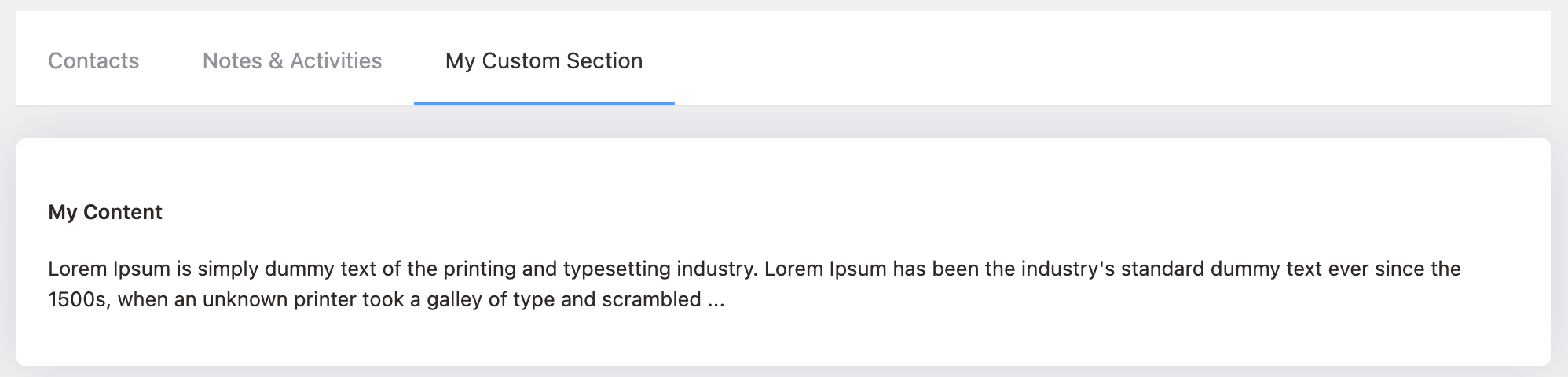Image resolution: width=1568 pixels, height=377 pixels.
Task: Click the word "scrambled" in the paragraph
Action: point(651,300)
